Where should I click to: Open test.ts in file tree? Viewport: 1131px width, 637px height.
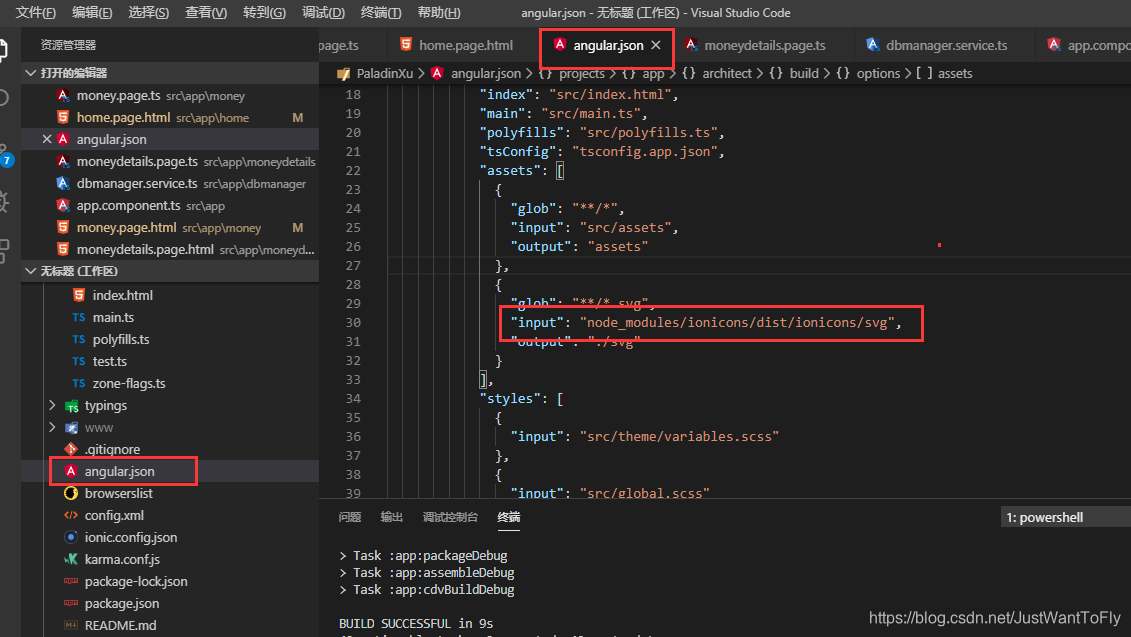pyautogui.click(x=170, y=361)
